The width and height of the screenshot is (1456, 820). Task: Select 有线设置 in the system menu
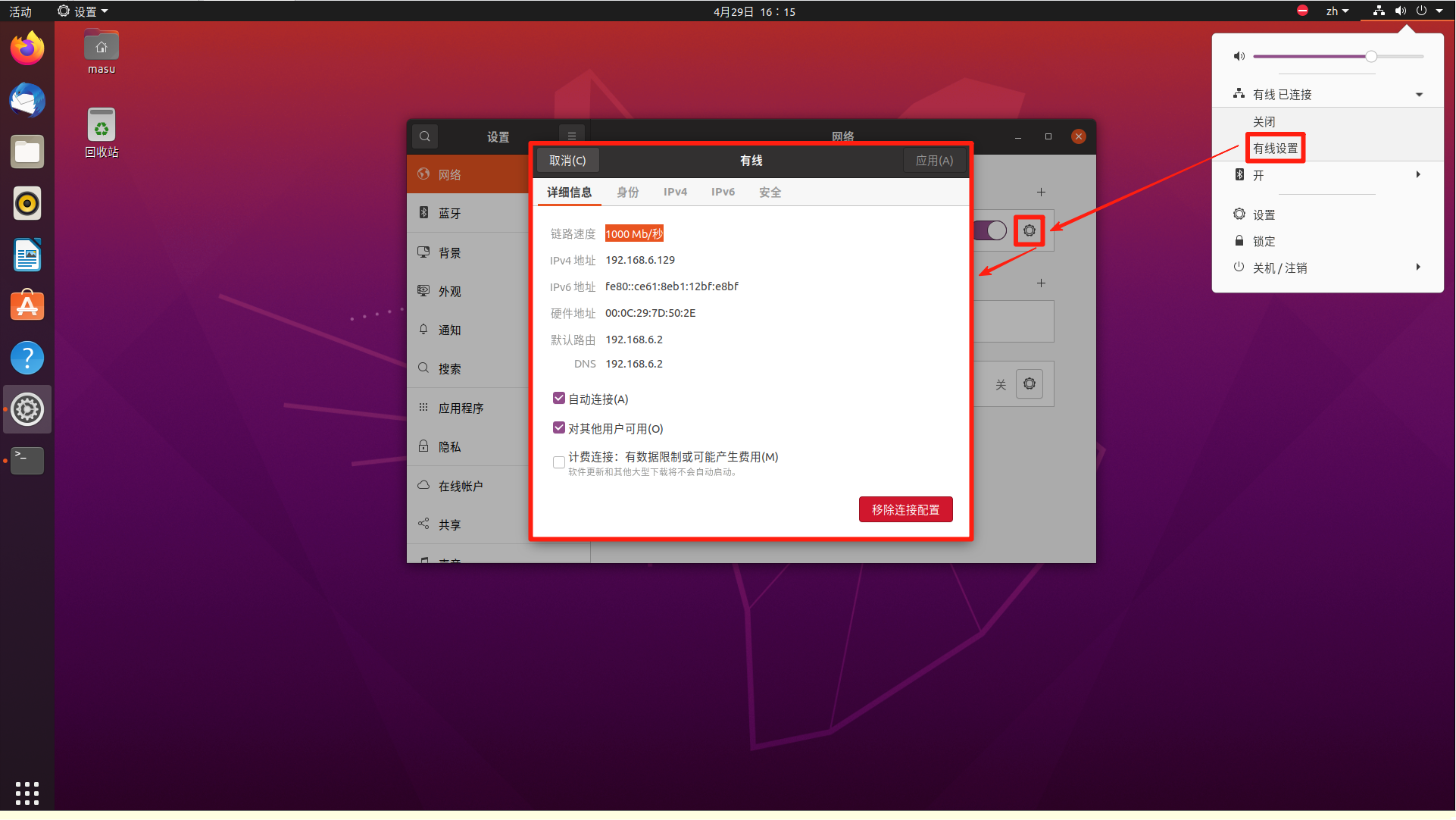tap(1275, 149)
